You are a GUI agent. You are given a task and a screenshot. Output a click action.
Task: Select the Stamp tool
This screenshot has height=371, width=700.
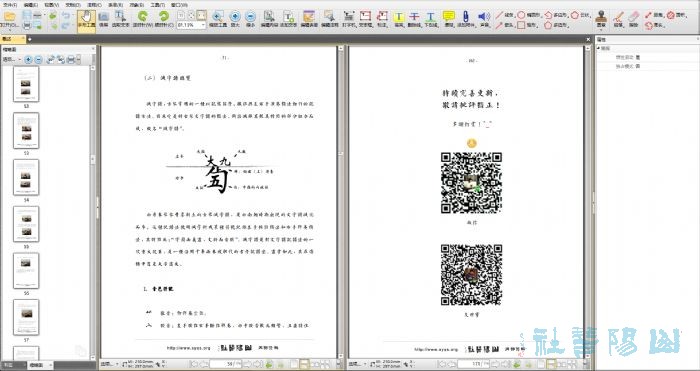coord(601,20)
